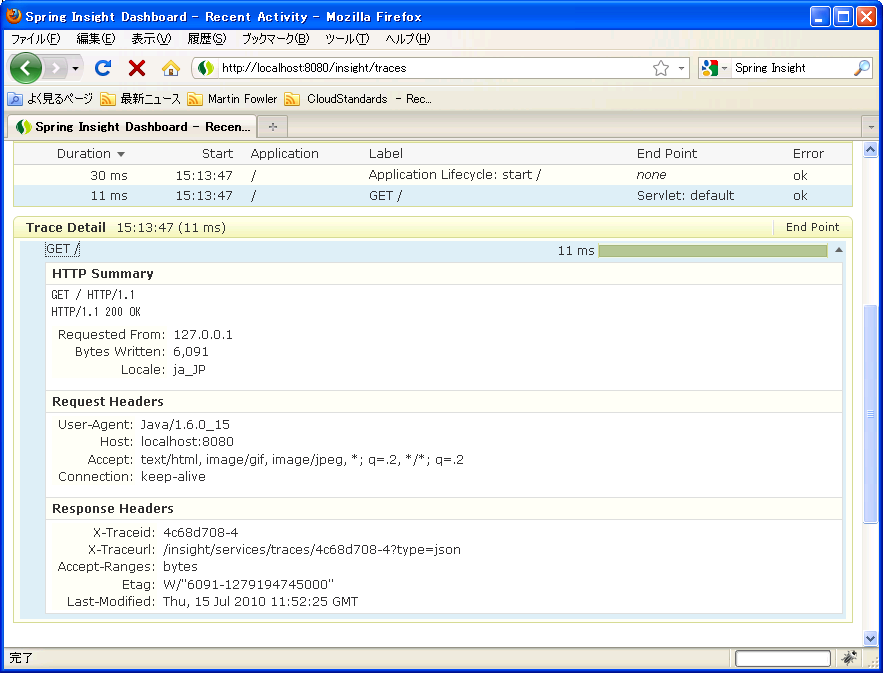The image size is (883, 673).
Task: Click the forward navigation arrow
Action: [56, 68]
